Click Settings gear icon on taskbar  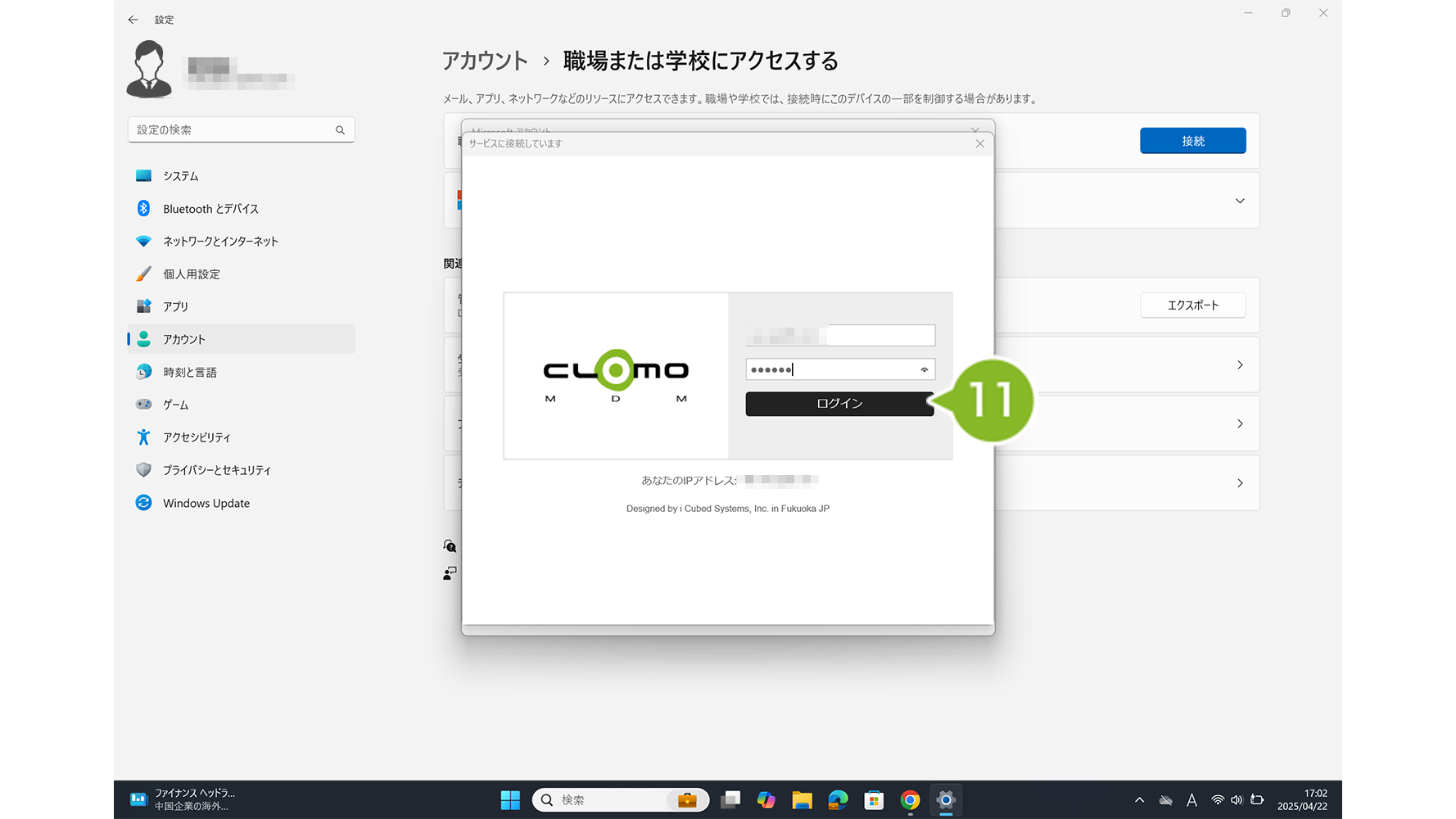tap(946, 800)
